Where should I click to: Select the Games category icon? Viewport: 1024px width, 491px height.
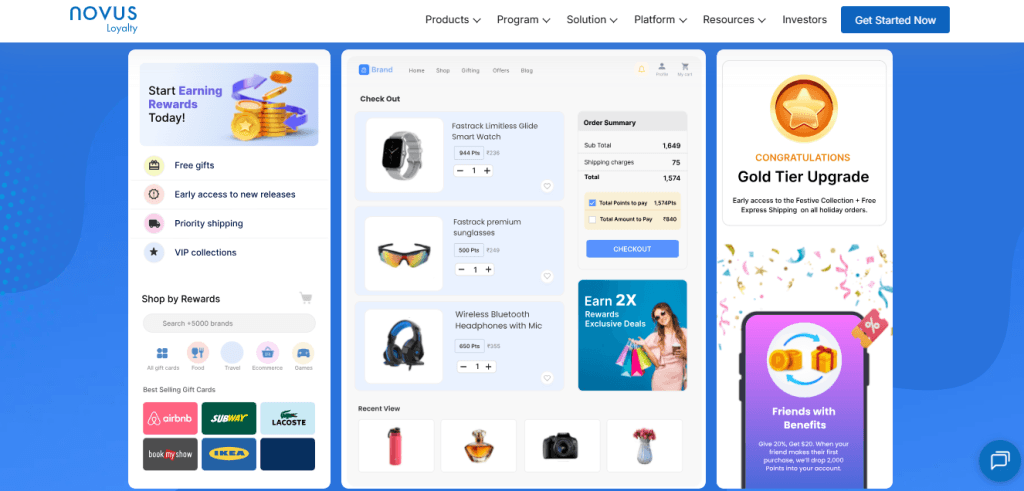[303, 353]
